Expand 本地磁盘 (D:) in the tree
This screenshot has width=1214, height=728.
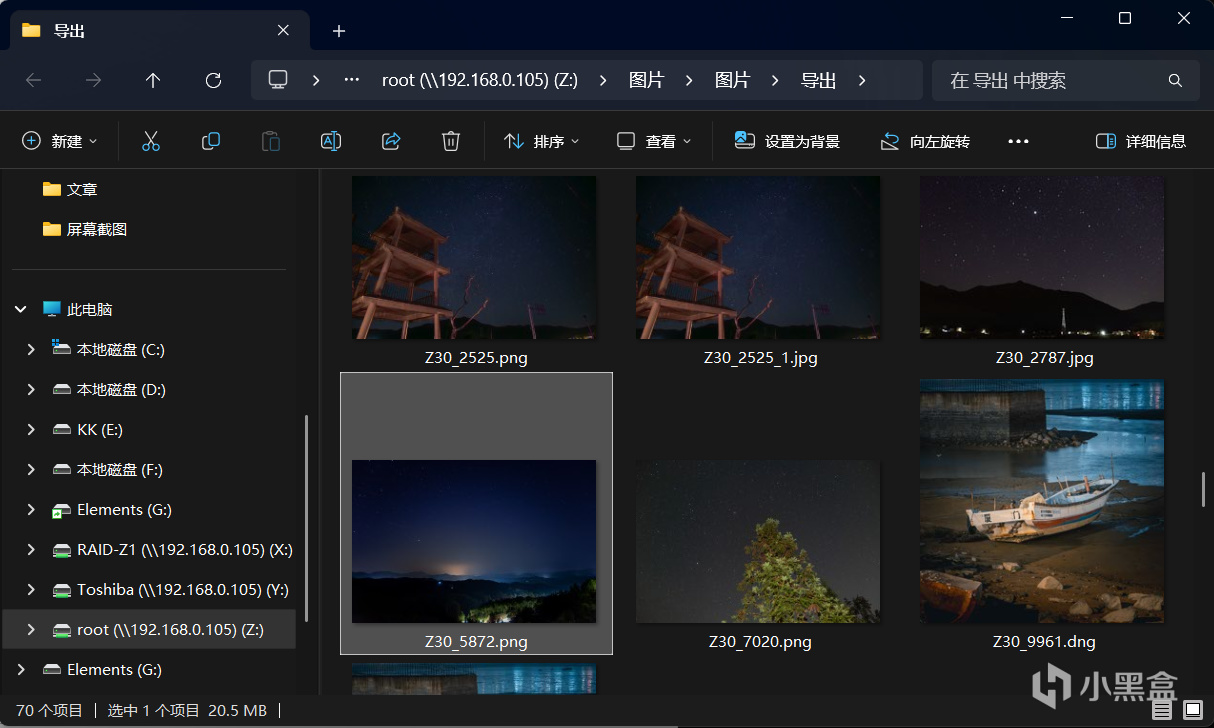click(x=31, y=390)
